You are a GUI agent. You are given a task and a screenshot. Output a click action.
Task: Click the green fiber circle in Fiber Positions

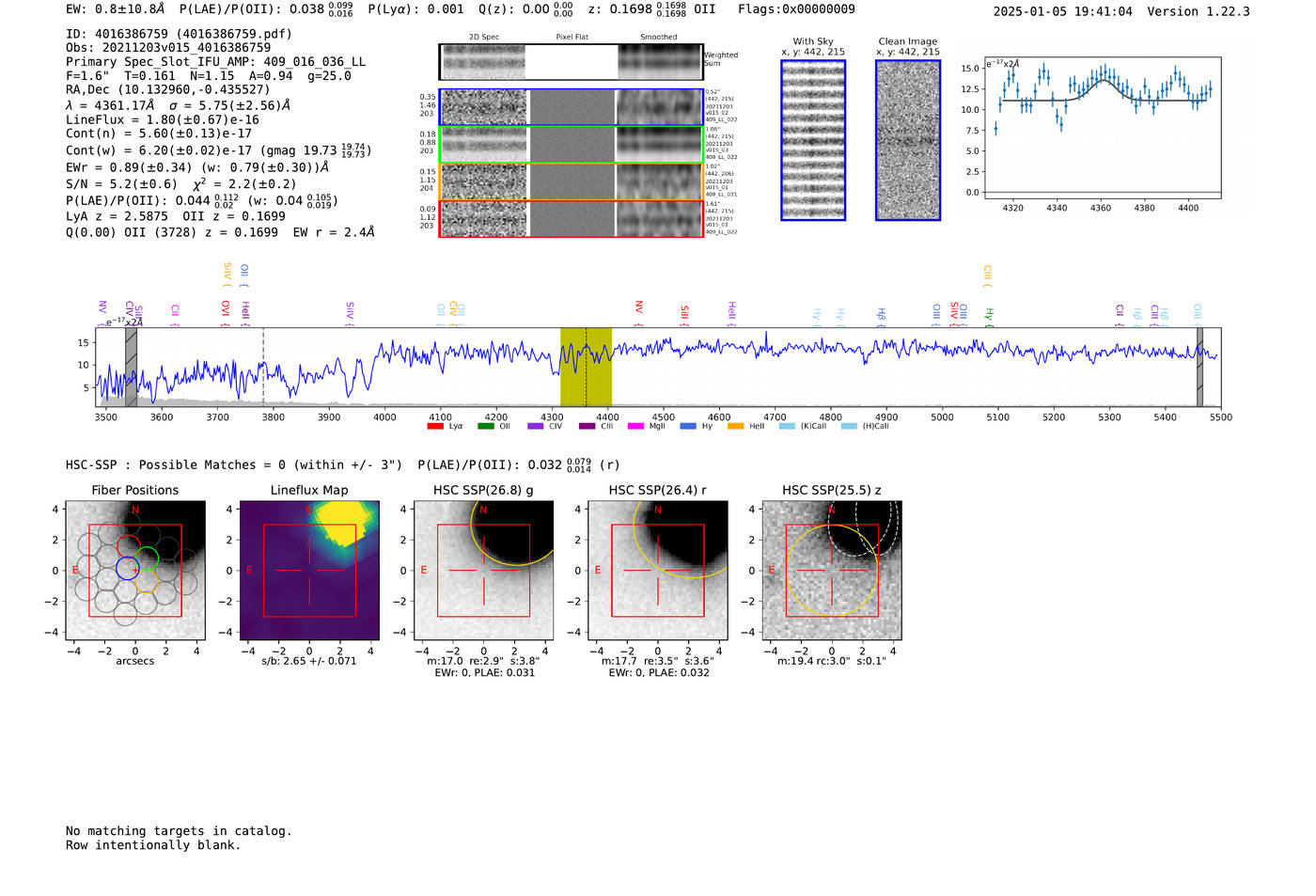pyautogui.click(x=147, y=558)
